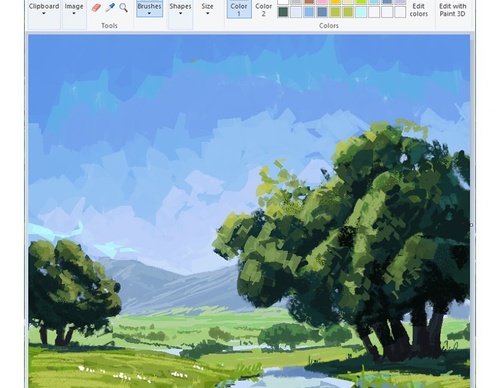Click the Colors group label
Viewport: 500px width, 388px height.
click(329, 26)
